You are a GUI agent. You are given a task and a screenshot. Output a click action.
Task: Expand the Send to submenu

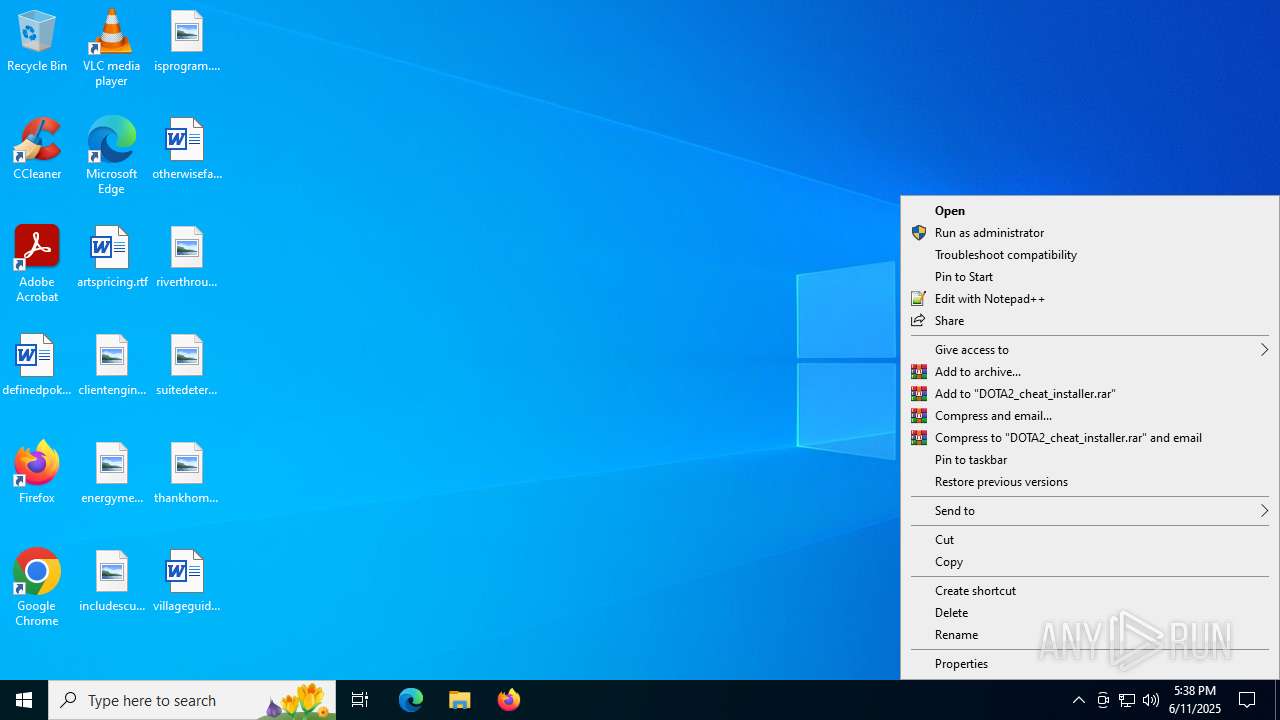pyautogui.click(x=1090, y=511)
